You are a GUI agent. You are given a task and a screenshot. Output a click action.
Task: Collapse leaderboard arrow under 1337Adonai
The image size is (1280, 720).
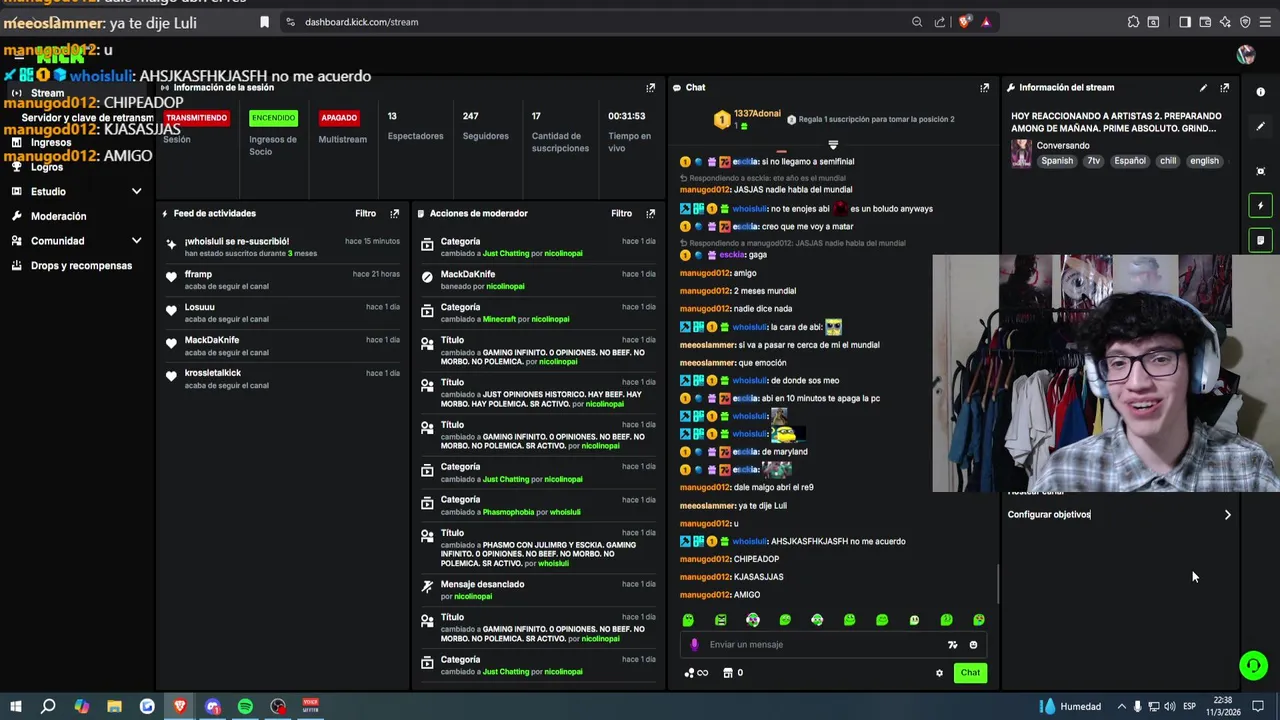(x=833, y=146)
